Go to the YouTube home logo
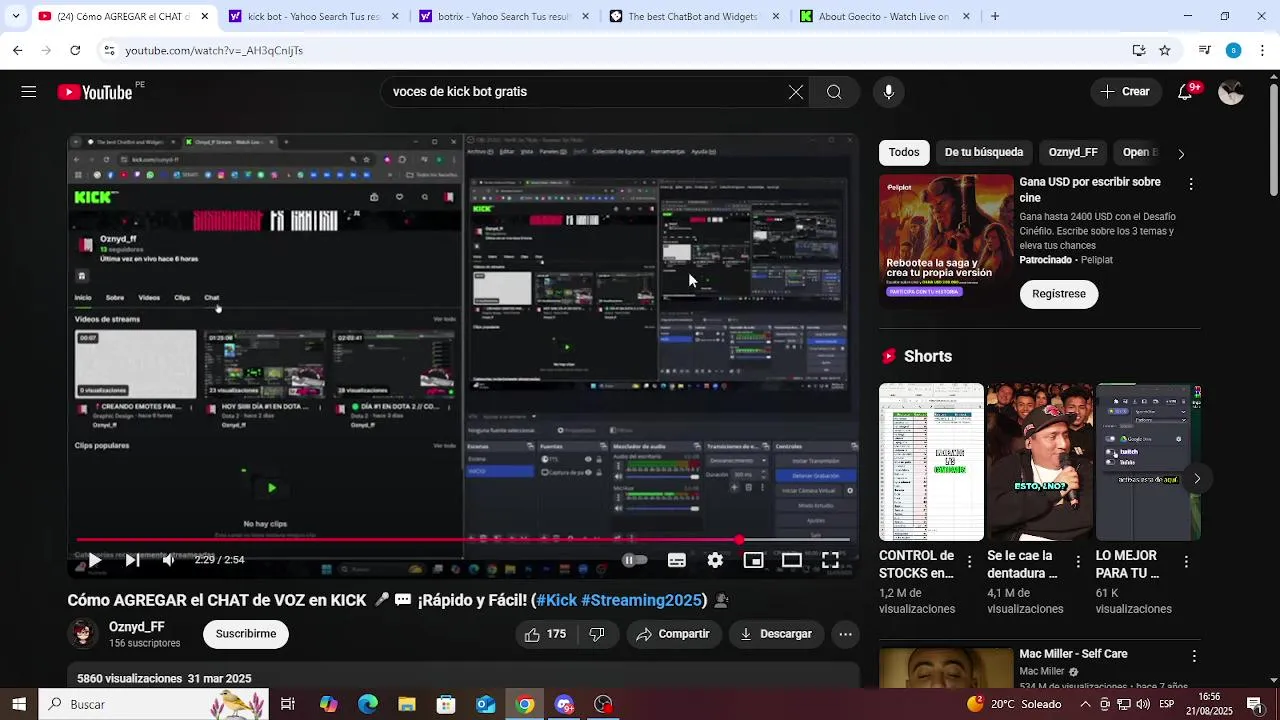This screenshot has height=720, width=1280. coord(95,92)
